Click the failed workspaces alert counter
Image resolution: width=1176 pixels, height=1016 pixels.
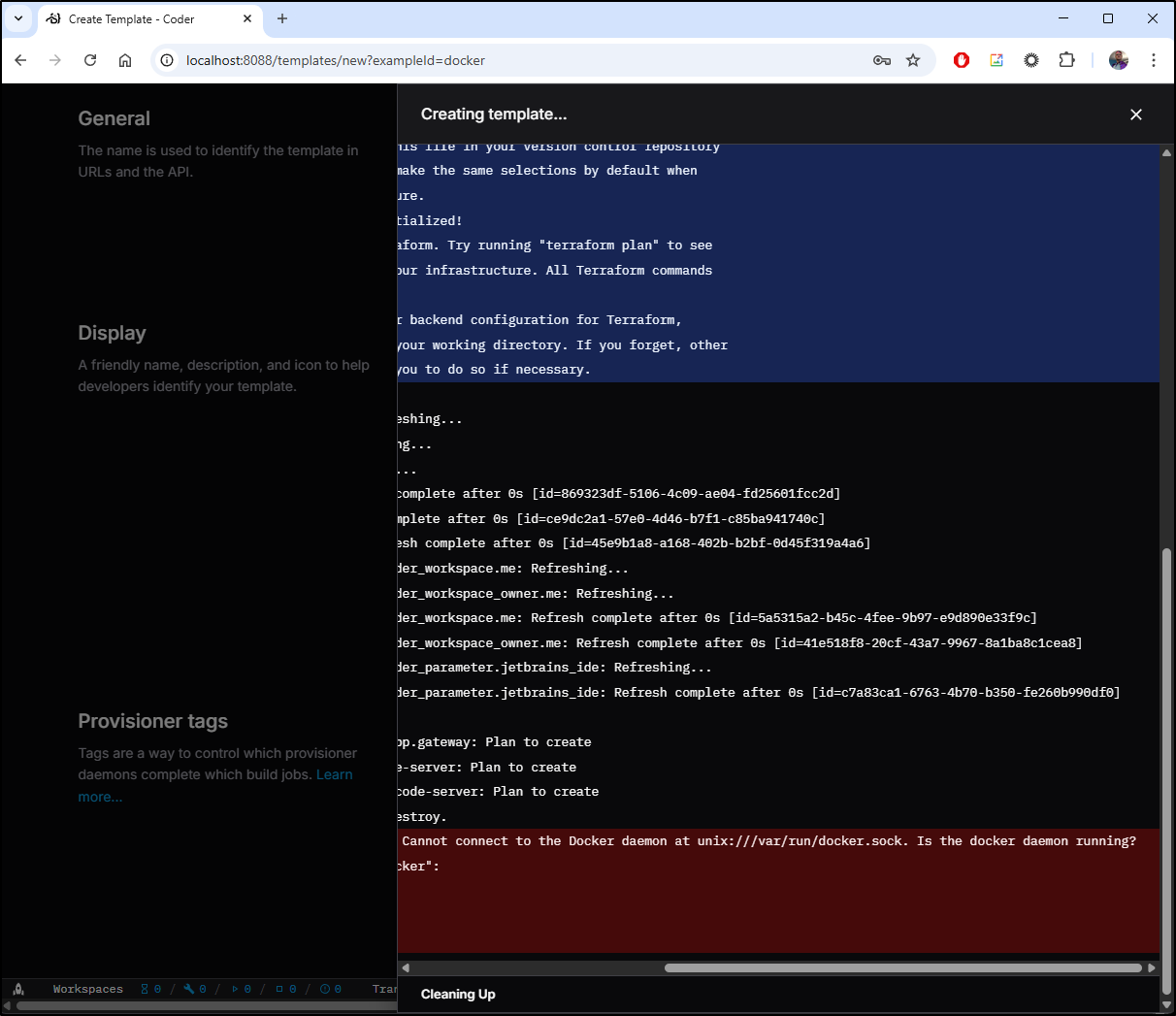[331, 989]
